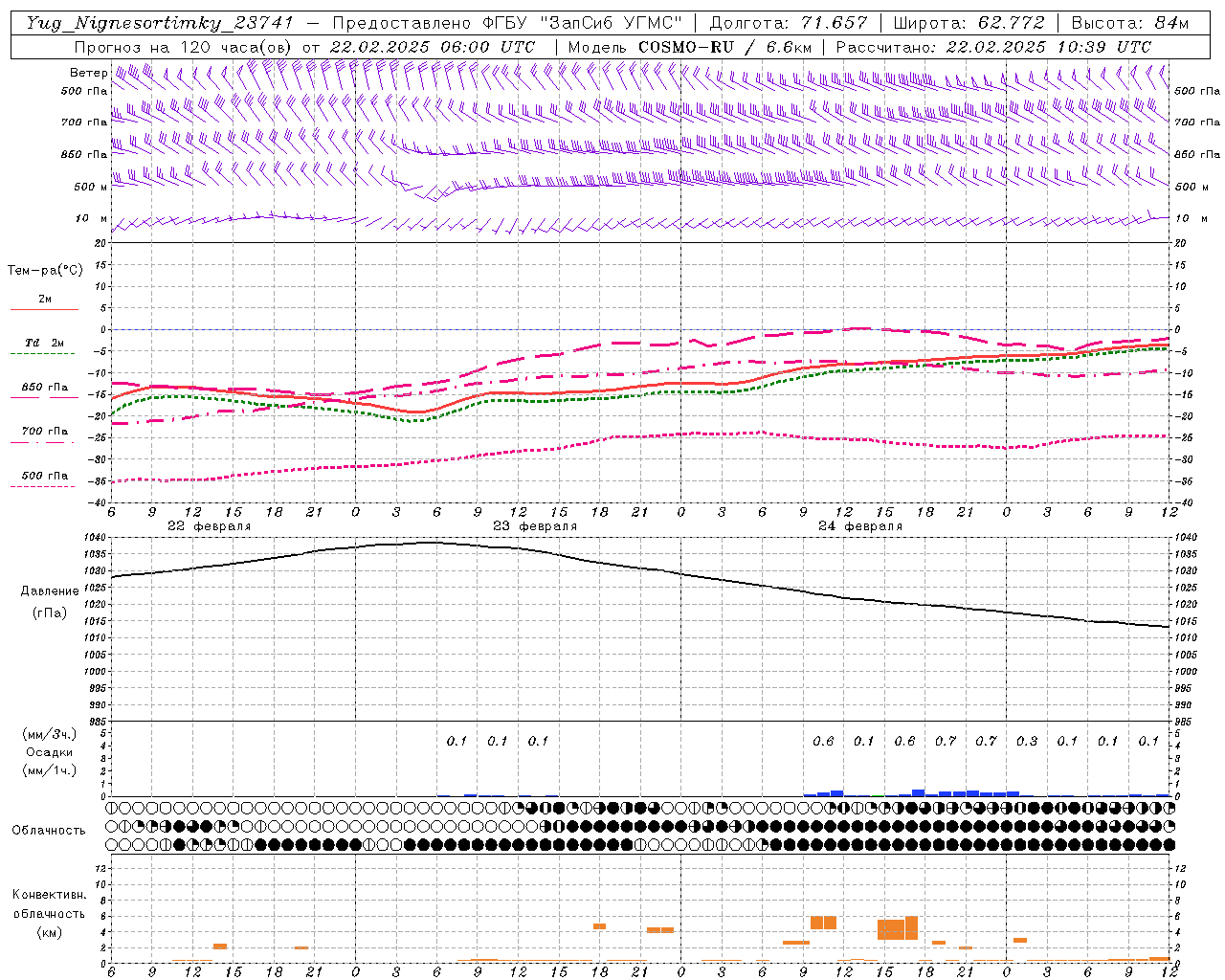Click the date label '24 февраля'
The height and width of the screenshot is (980, 1225).
pos(860,526)
